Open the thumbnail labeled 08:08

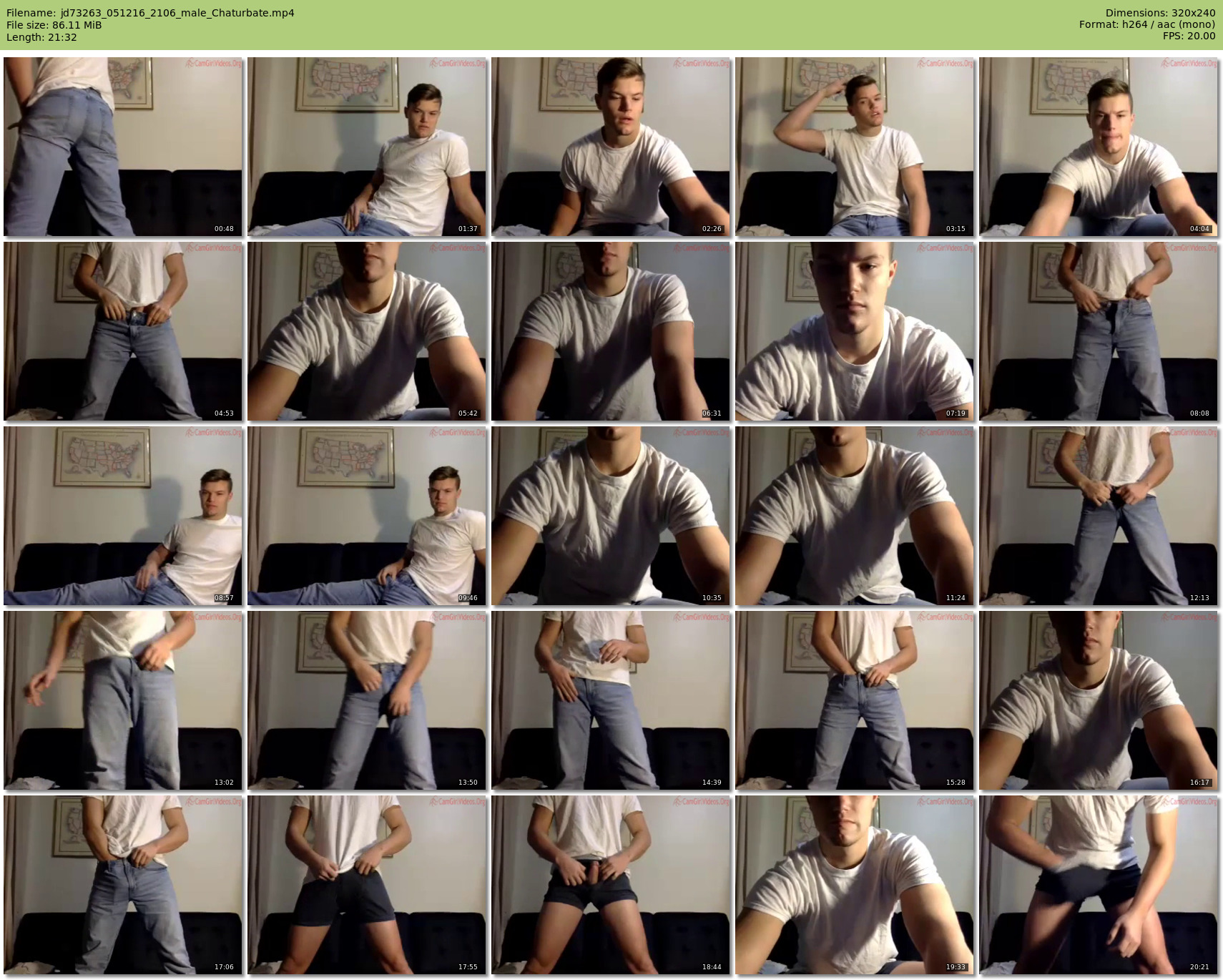pos(1099,331)
